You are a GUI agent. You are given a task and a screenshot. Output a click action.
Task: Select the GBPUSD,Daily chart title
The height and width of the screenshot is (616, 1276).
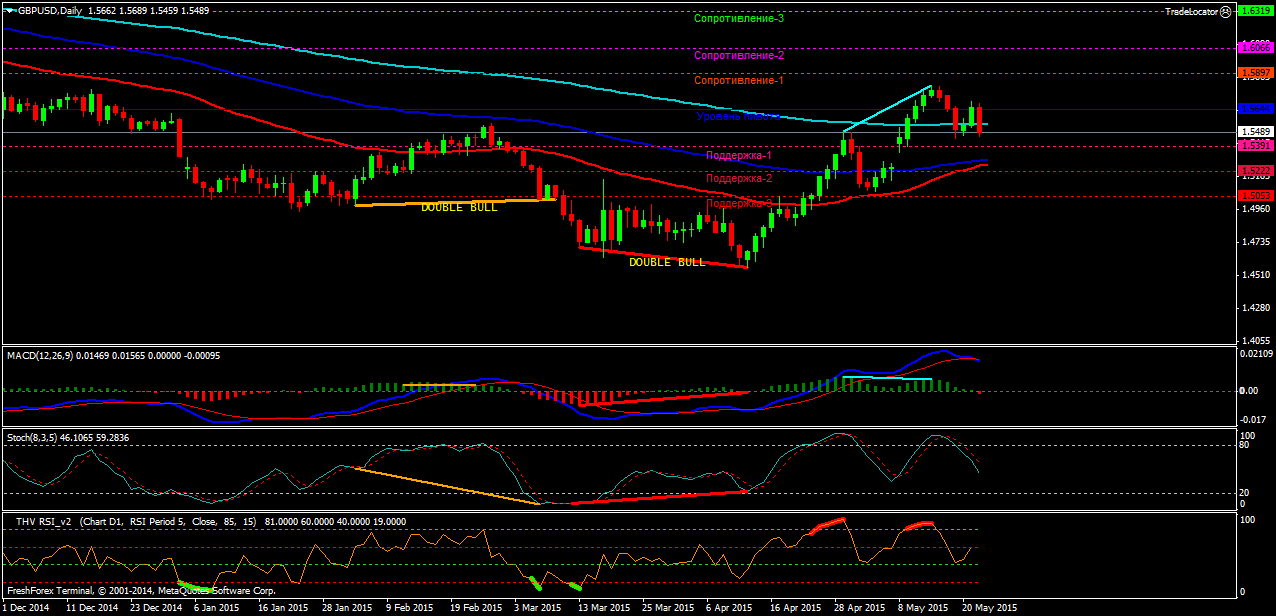click(49, 11)
